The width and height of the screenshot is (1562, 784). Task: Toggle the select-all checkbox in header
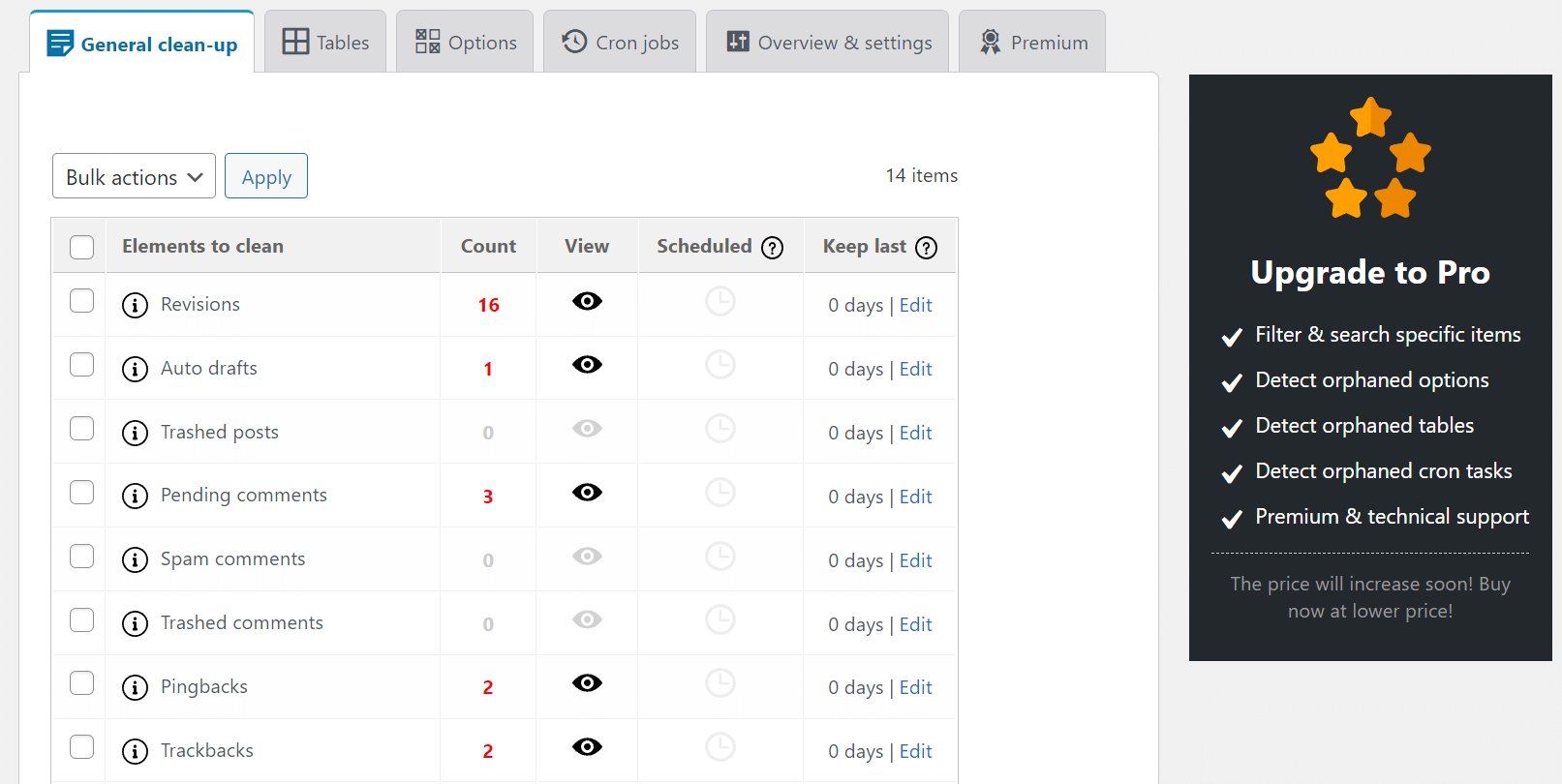(82, 248)
